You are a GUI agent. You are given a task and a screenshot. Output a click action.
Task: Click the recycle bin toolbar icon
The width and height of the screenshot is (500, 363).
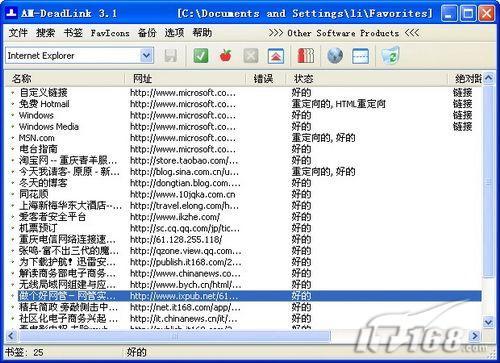(390, 56)
